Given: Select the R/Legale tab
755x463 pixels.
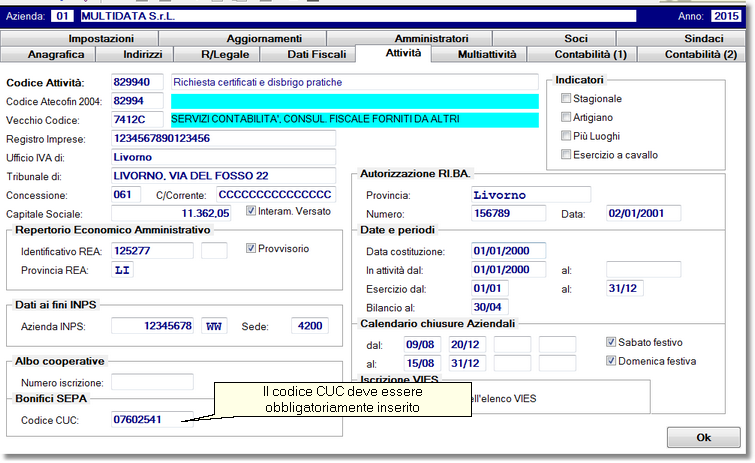Looking at the screenshot, I should (217, 54).
